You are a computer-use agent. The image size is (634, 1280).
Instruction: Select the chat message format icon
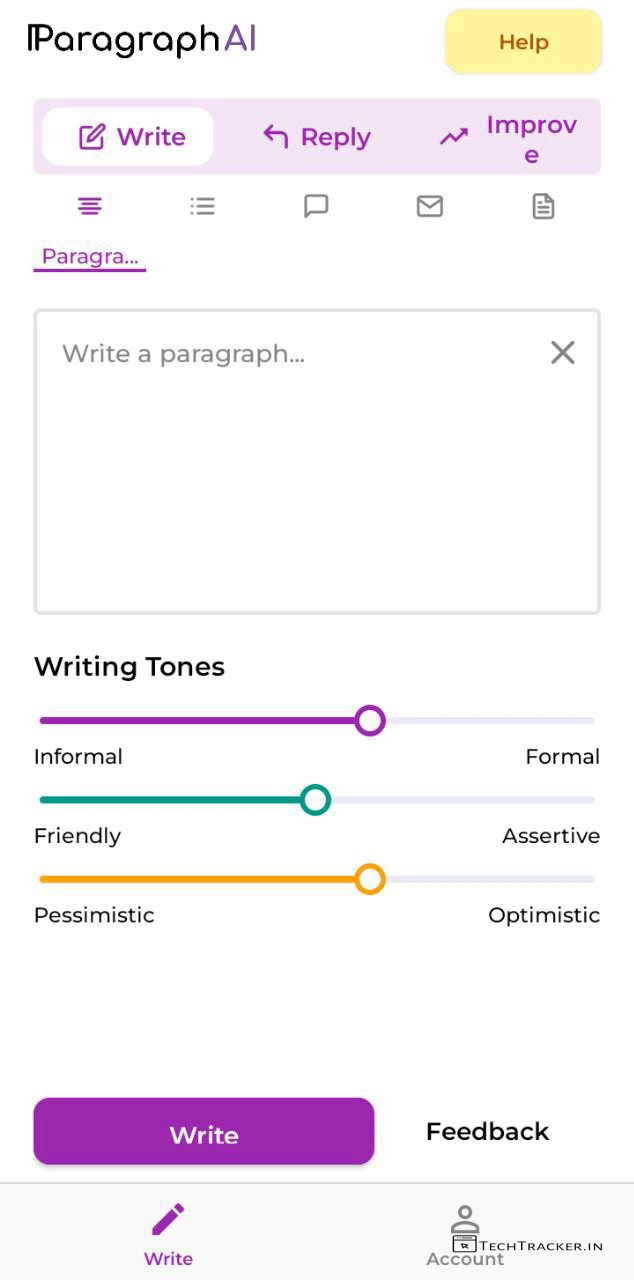click(316, 207)
